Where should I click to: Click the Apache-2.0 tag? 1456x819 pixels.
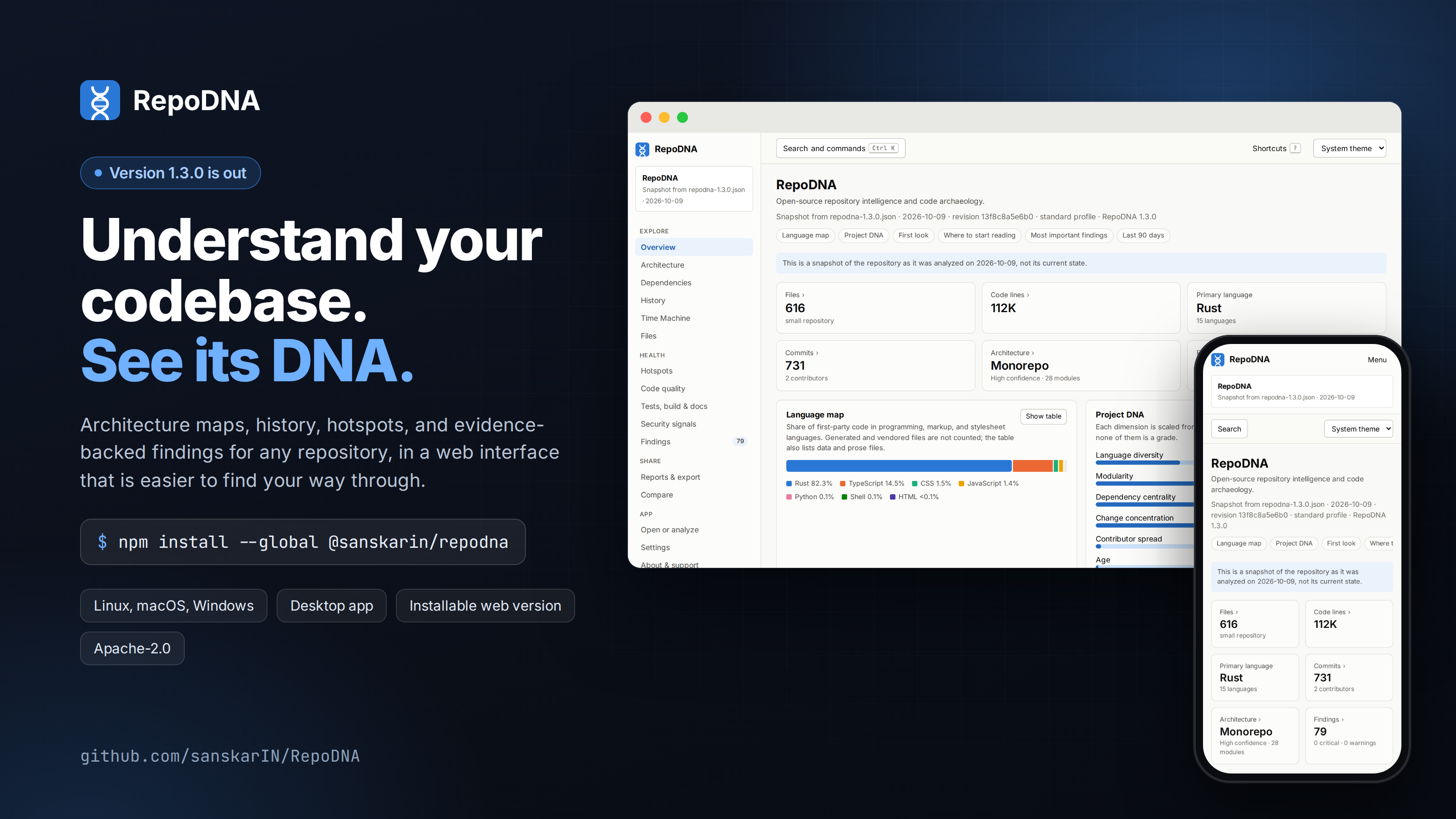[132, 648]
